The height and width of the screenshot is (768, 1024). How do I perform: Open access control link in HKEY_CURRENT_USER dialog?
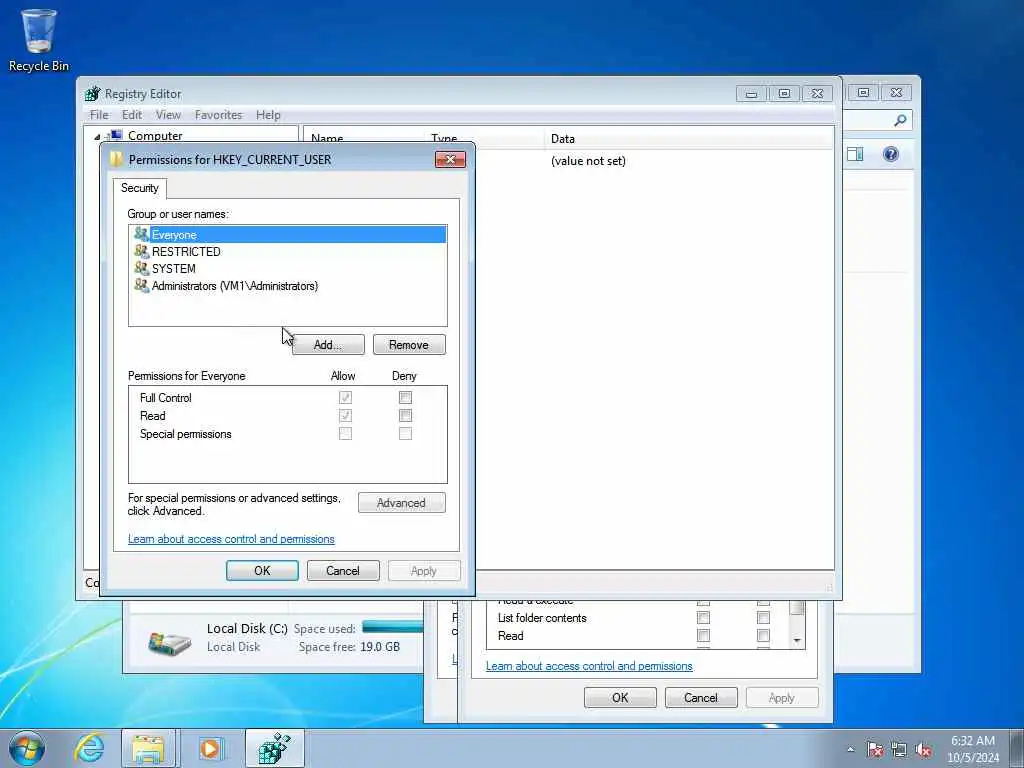[231, 539]
